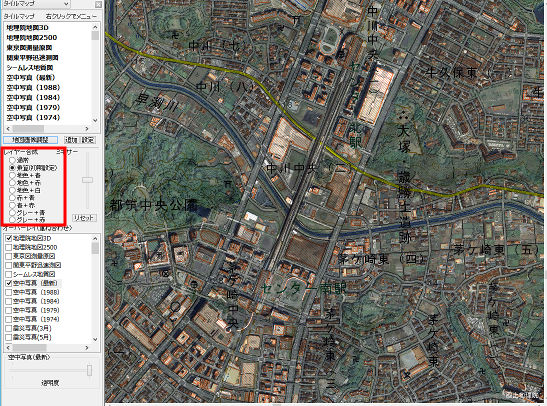Select 空中写真 (1974) in the tile map list
Viewport: 547px width, 406px height.
33,118
